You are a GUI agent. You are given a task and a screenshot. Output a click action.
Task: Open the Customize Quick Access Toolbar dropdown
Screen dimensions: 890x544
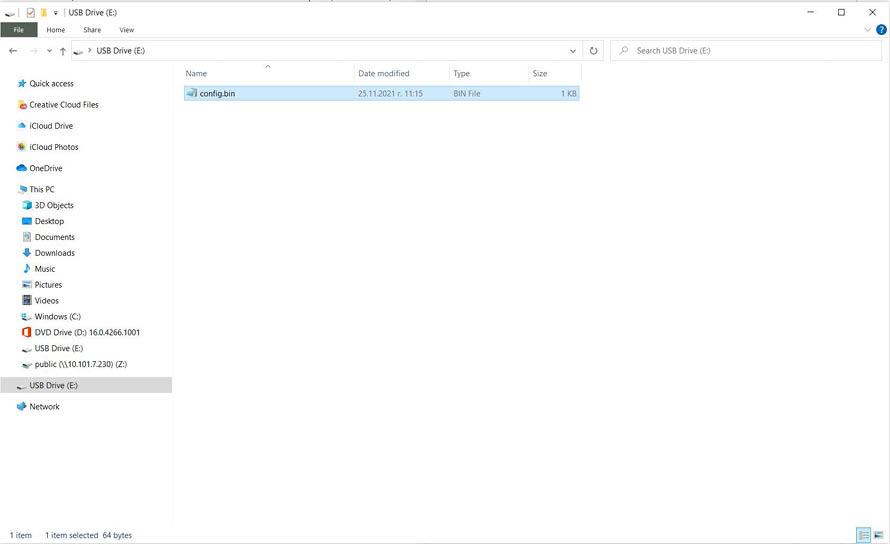pos(56,13)
